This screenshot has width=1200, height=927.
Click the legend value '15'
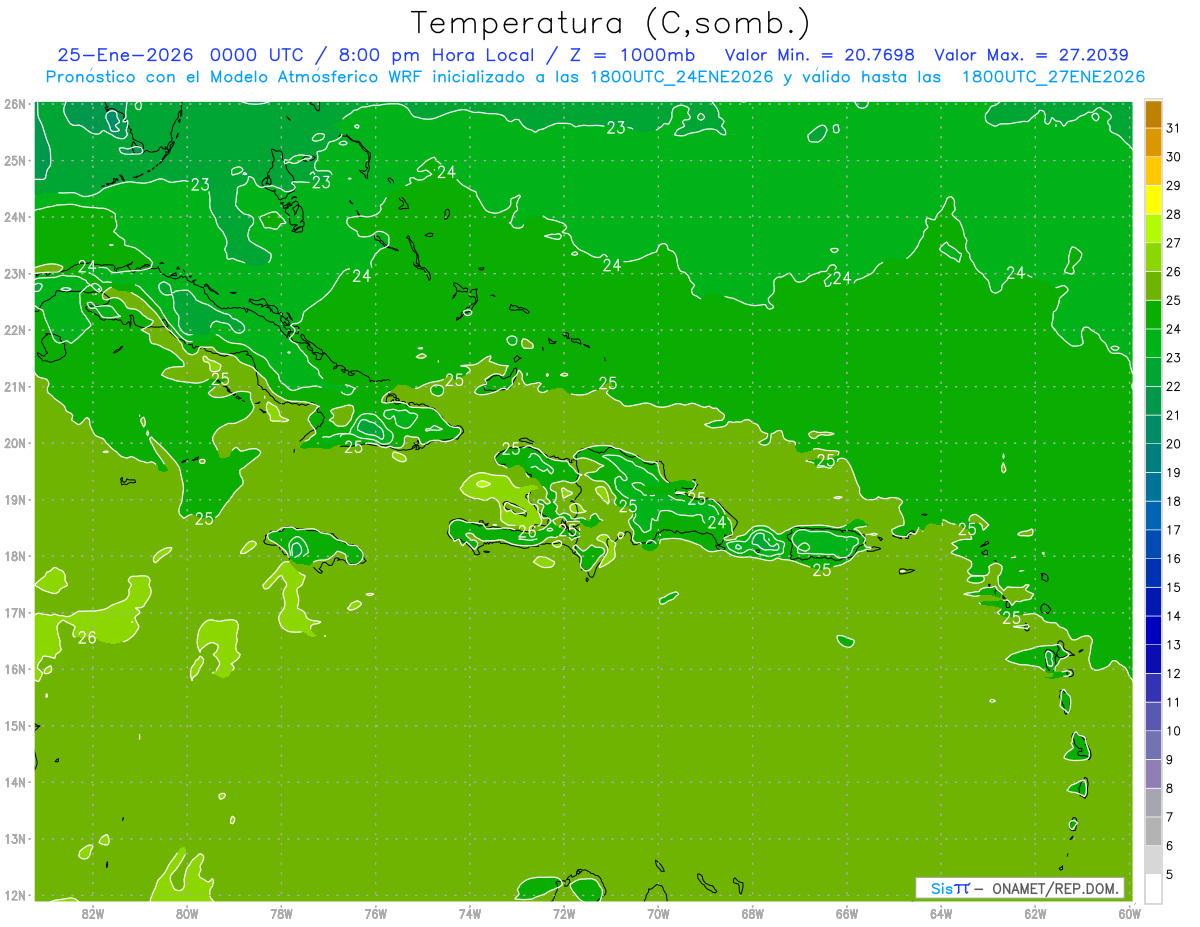point(1173,587)
